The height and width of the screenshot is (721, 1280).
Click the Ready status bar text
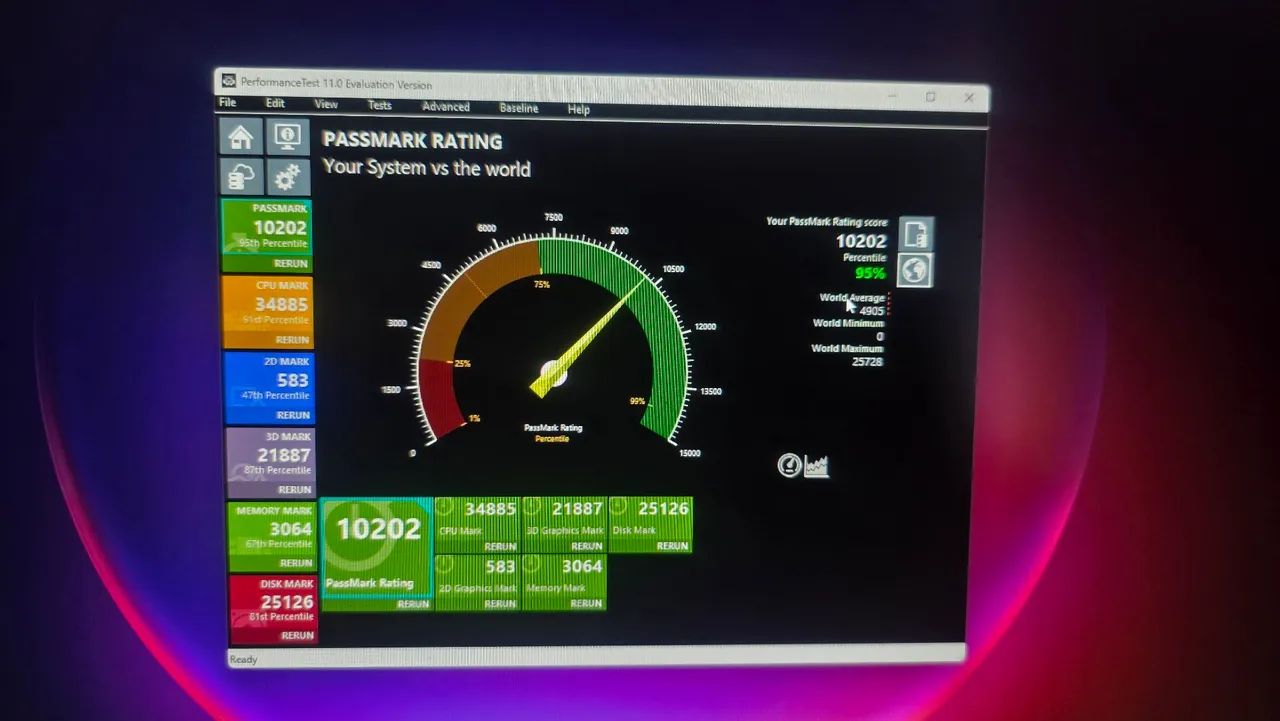coord(243,659)
